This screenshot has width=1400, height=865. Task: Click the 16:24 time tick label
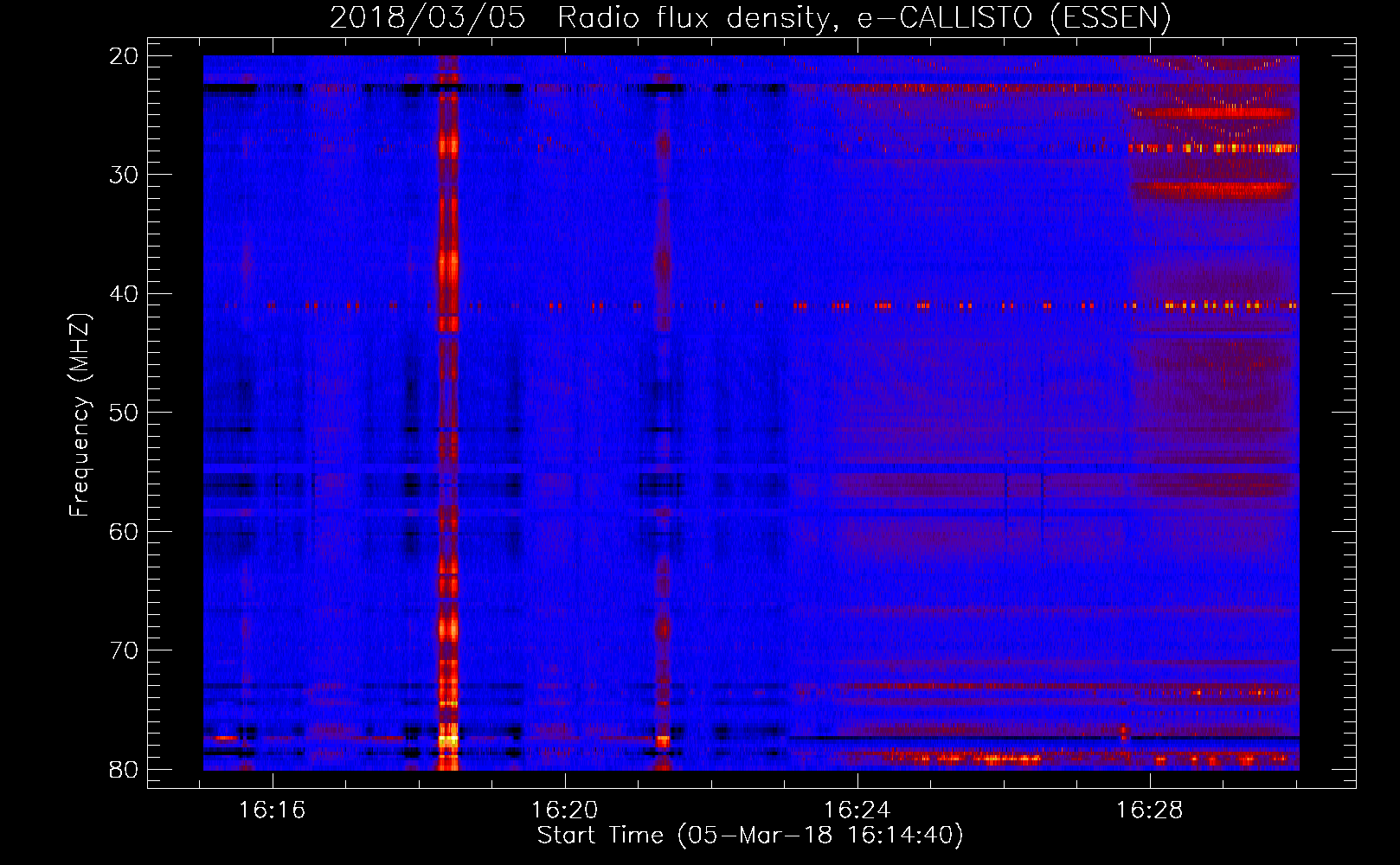(x=857, y=811)
